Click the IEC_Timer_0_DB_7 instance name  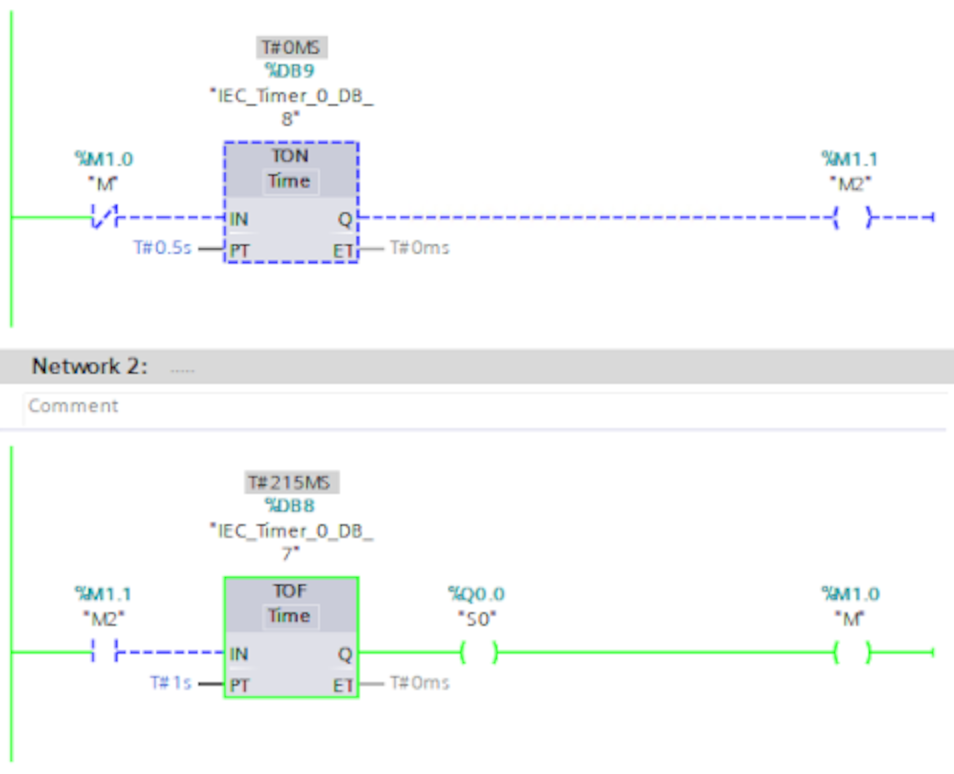pos(290,540)
